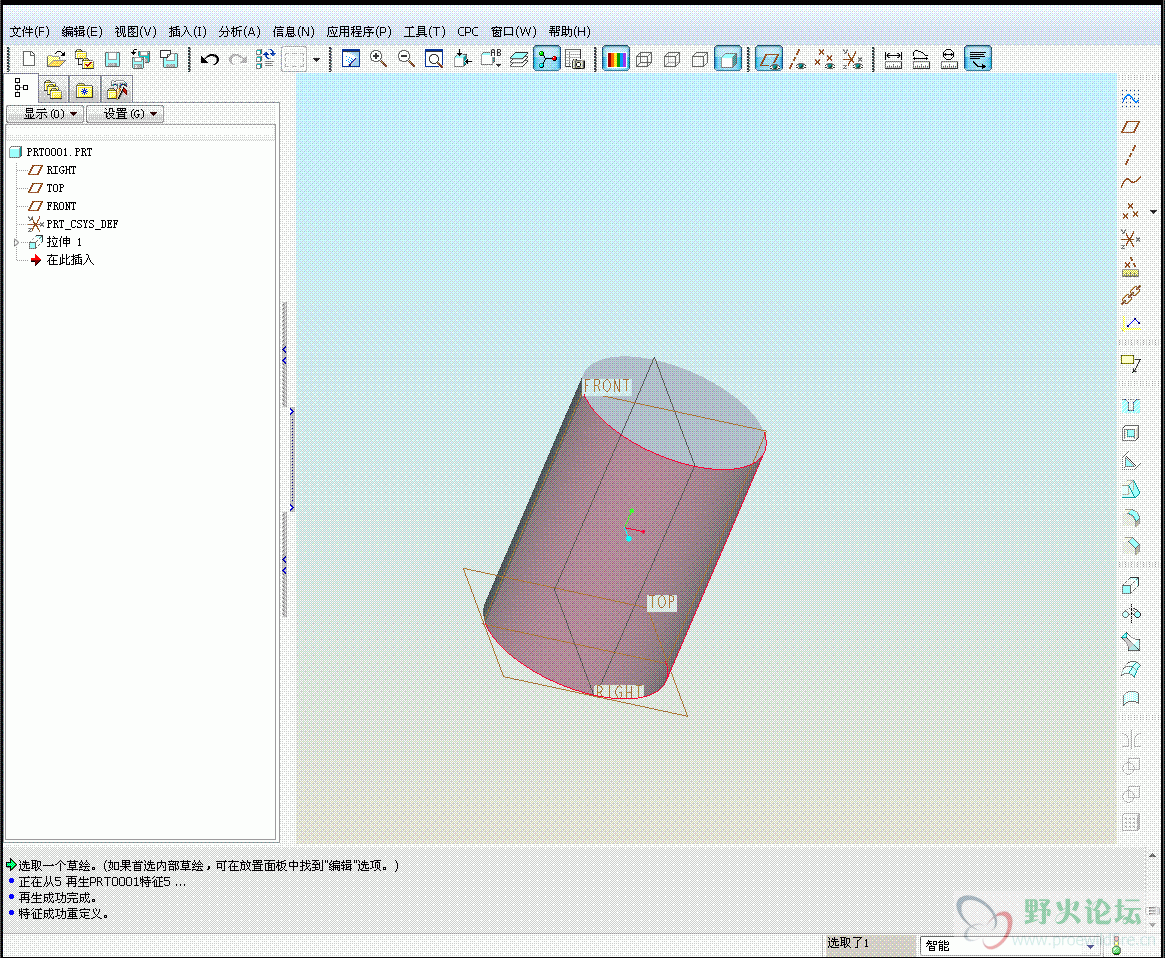This screenshot has width=1165, height=958.
Task: Toggle the spin center icon
Action: (547, 59)
